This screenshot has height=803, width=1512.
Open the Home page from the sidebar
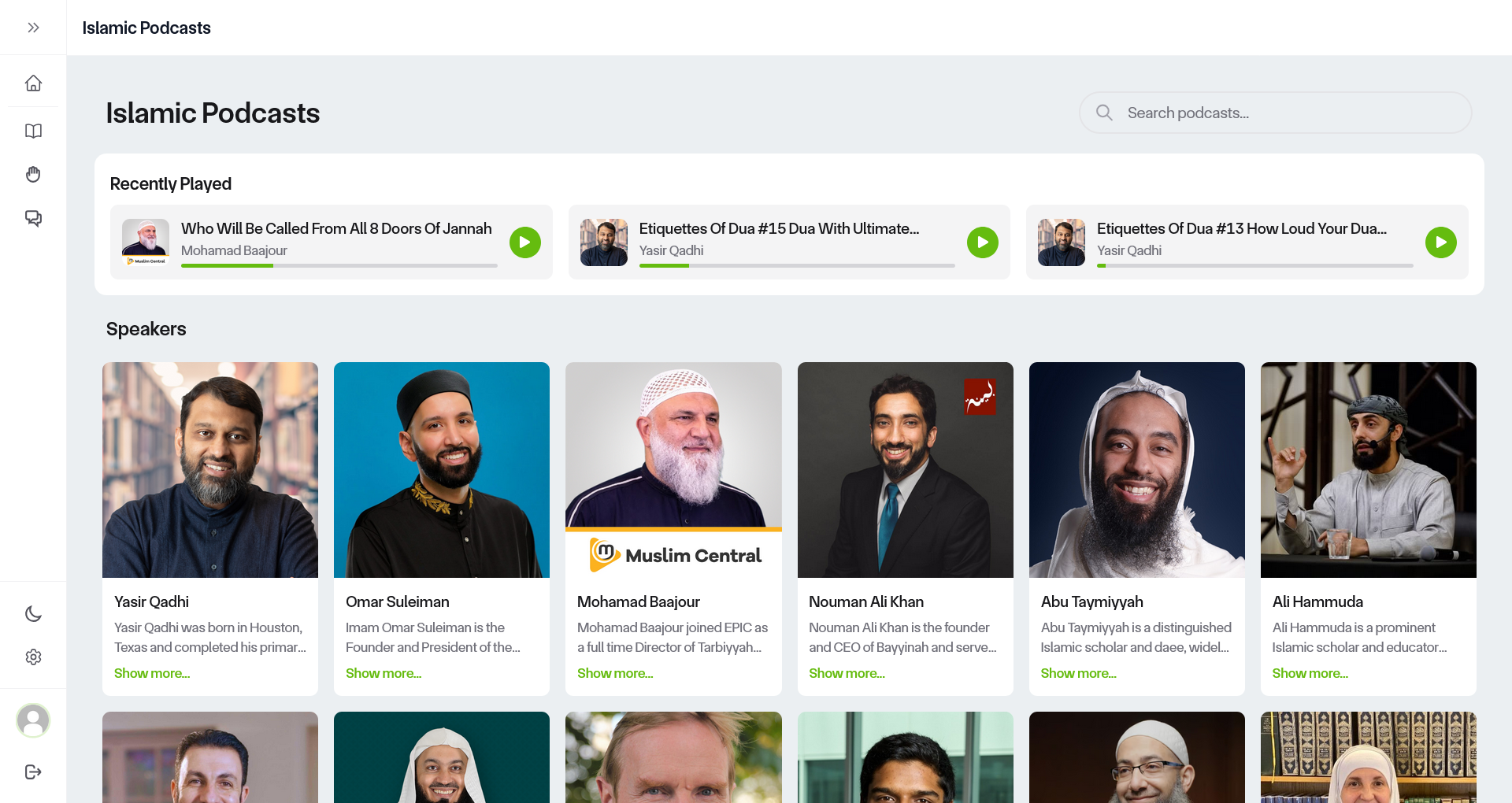click(33, 83)
